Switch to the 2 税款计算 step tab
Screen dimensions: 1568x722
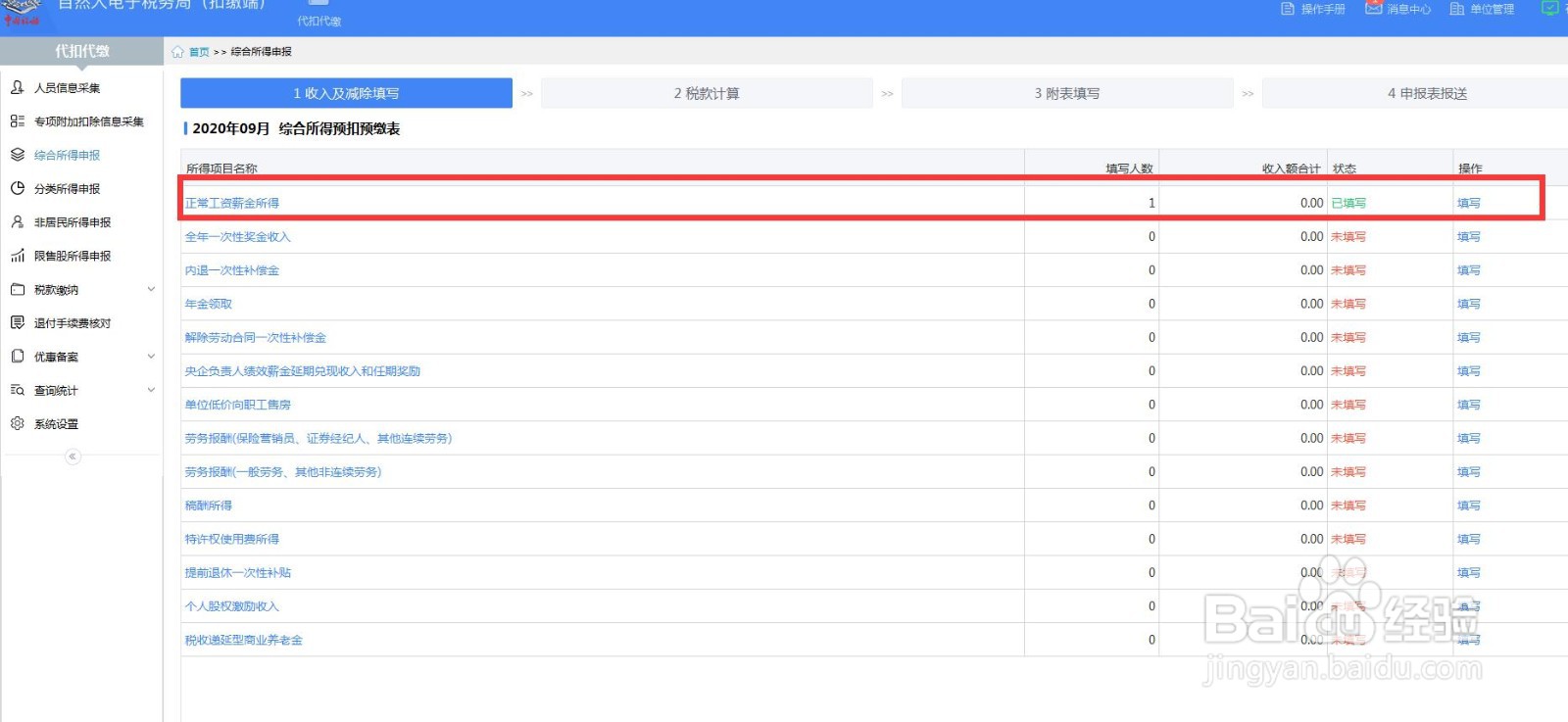(707, 93)
